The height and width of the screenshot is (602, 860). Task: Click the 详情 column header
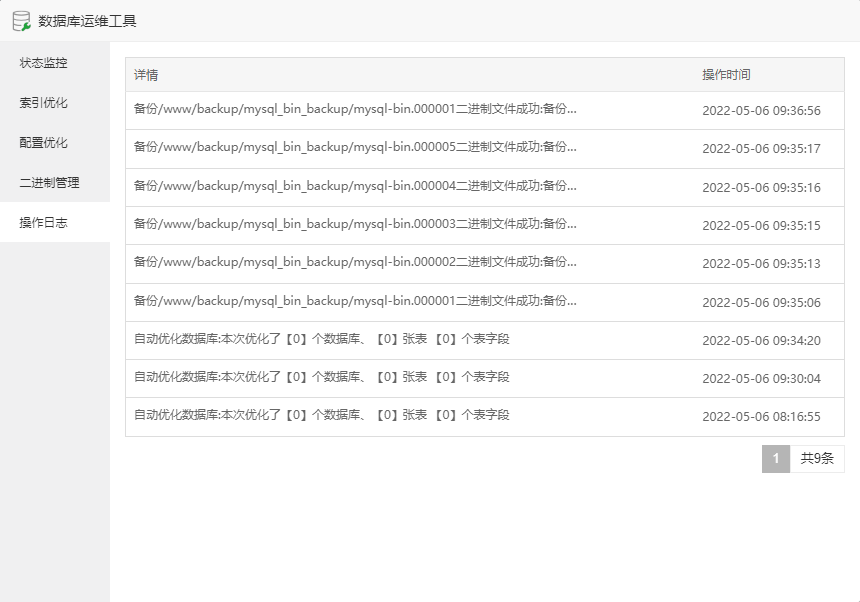point(146,75)
